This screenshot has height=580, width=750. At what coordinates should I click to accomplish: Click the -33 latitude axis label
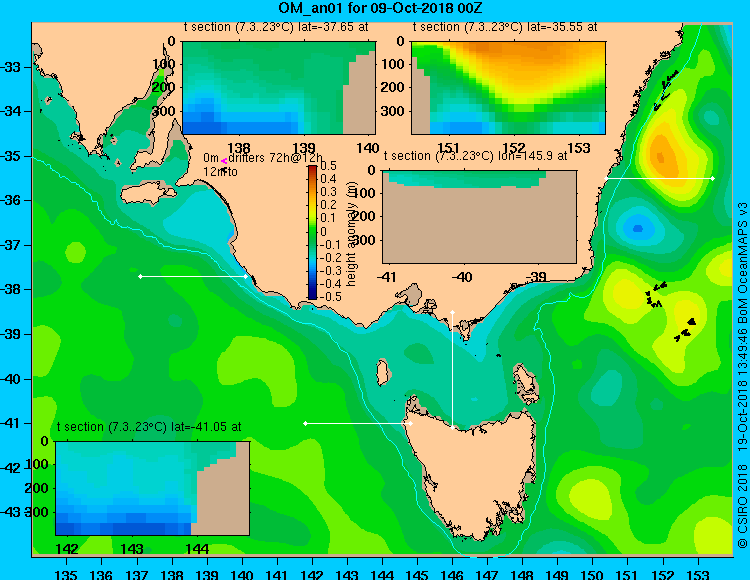pos(11,67)
